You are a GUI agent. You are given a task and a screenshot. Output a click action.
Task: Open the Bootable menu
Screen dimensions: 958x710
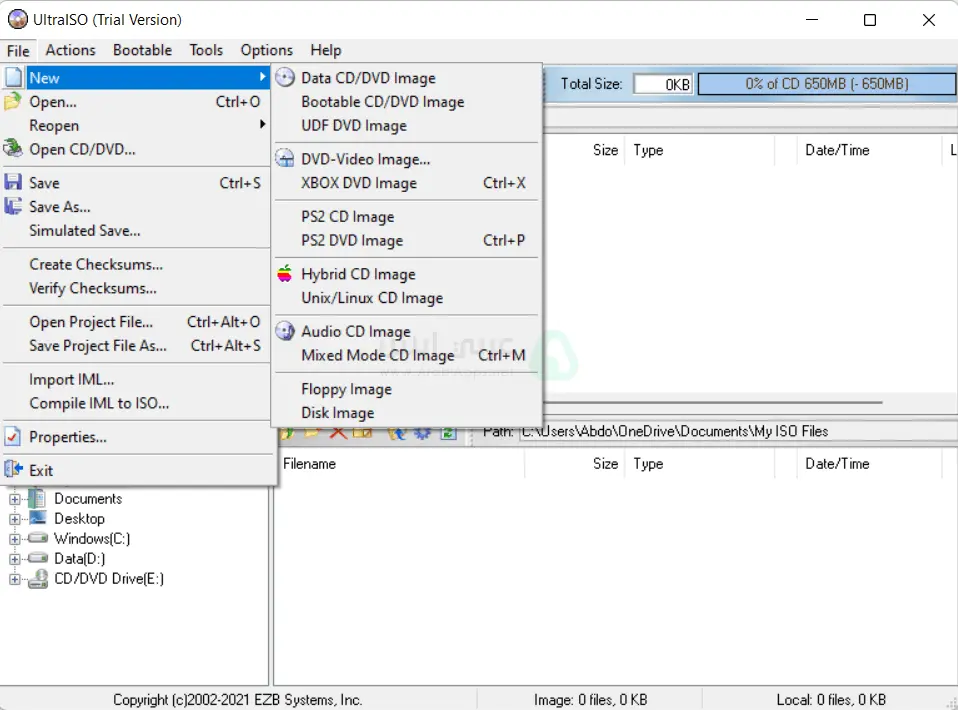pyautogui.click(x=142, y=50)
